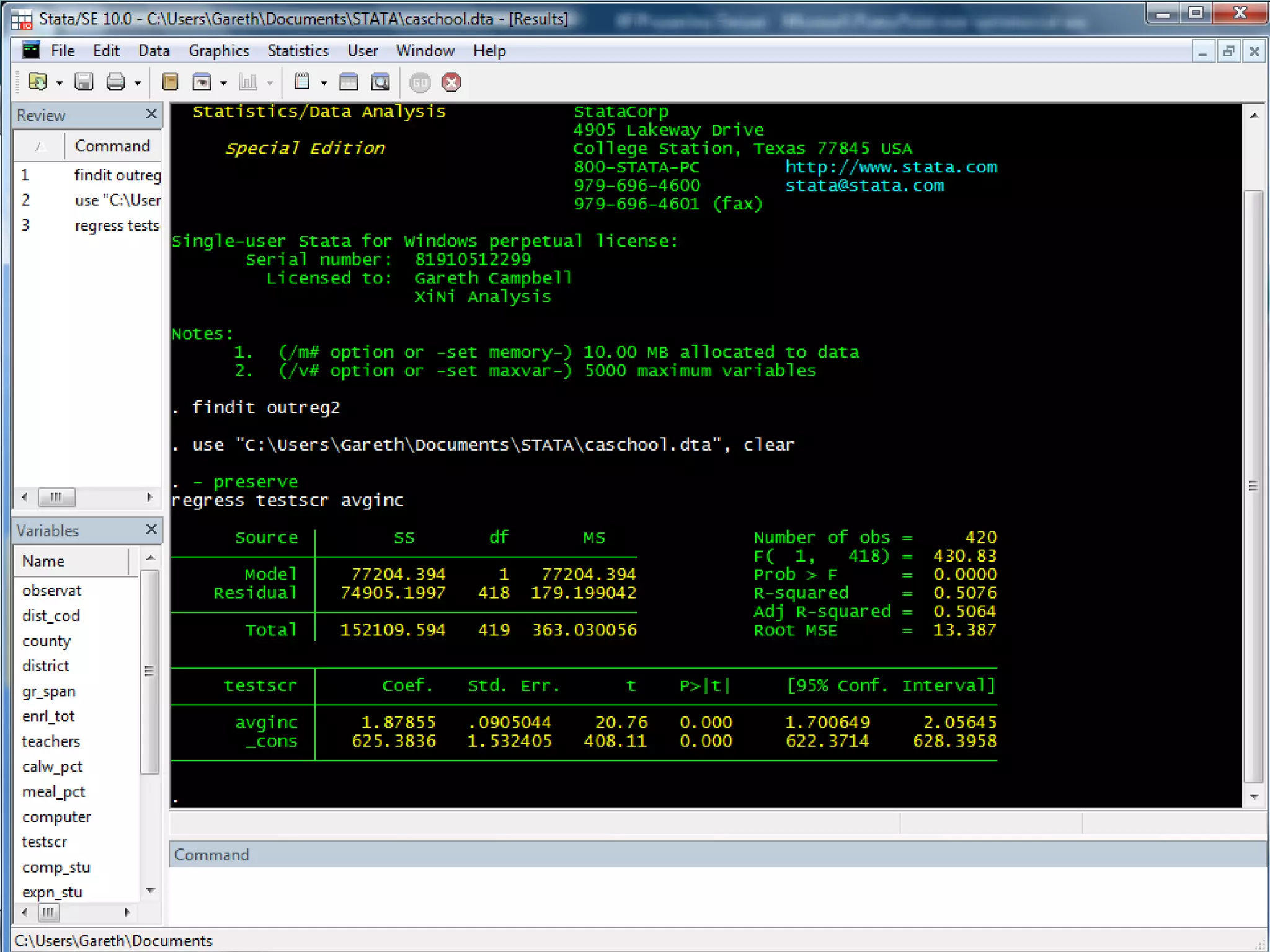Open the Data Editor icon
The width and height of the screenshot is (1270, 952).
pos(349,82)
